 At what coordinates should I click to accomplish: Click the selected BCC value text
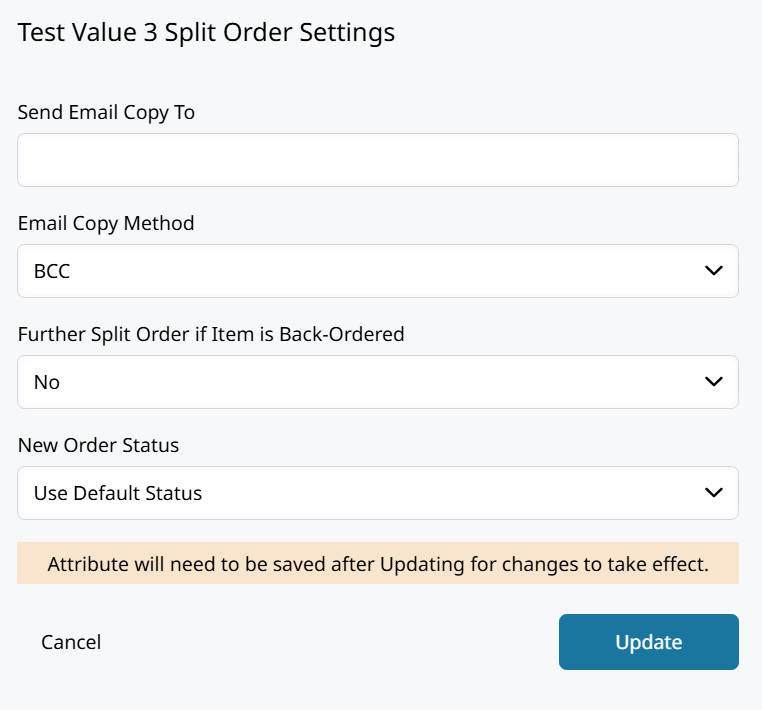click(x=52, y=271)
